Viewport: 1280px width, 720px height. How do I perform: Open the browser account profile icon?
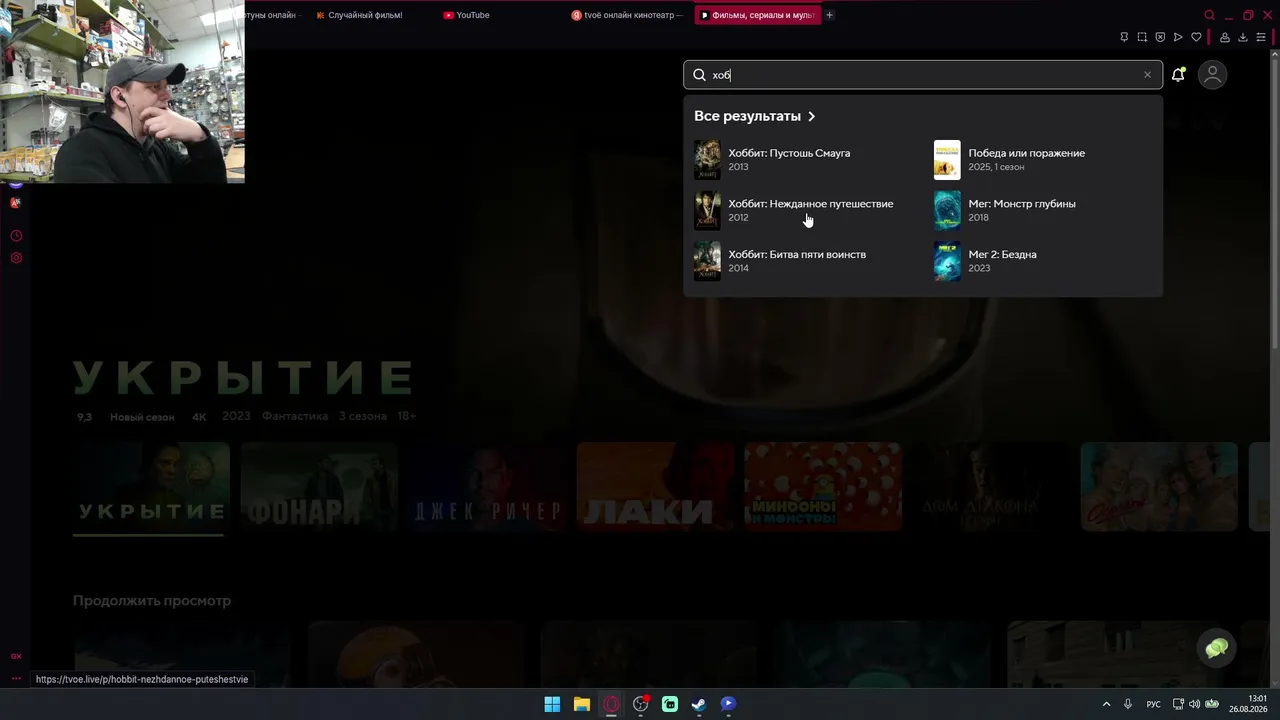pyautogui.click(x=1225, y=37)
